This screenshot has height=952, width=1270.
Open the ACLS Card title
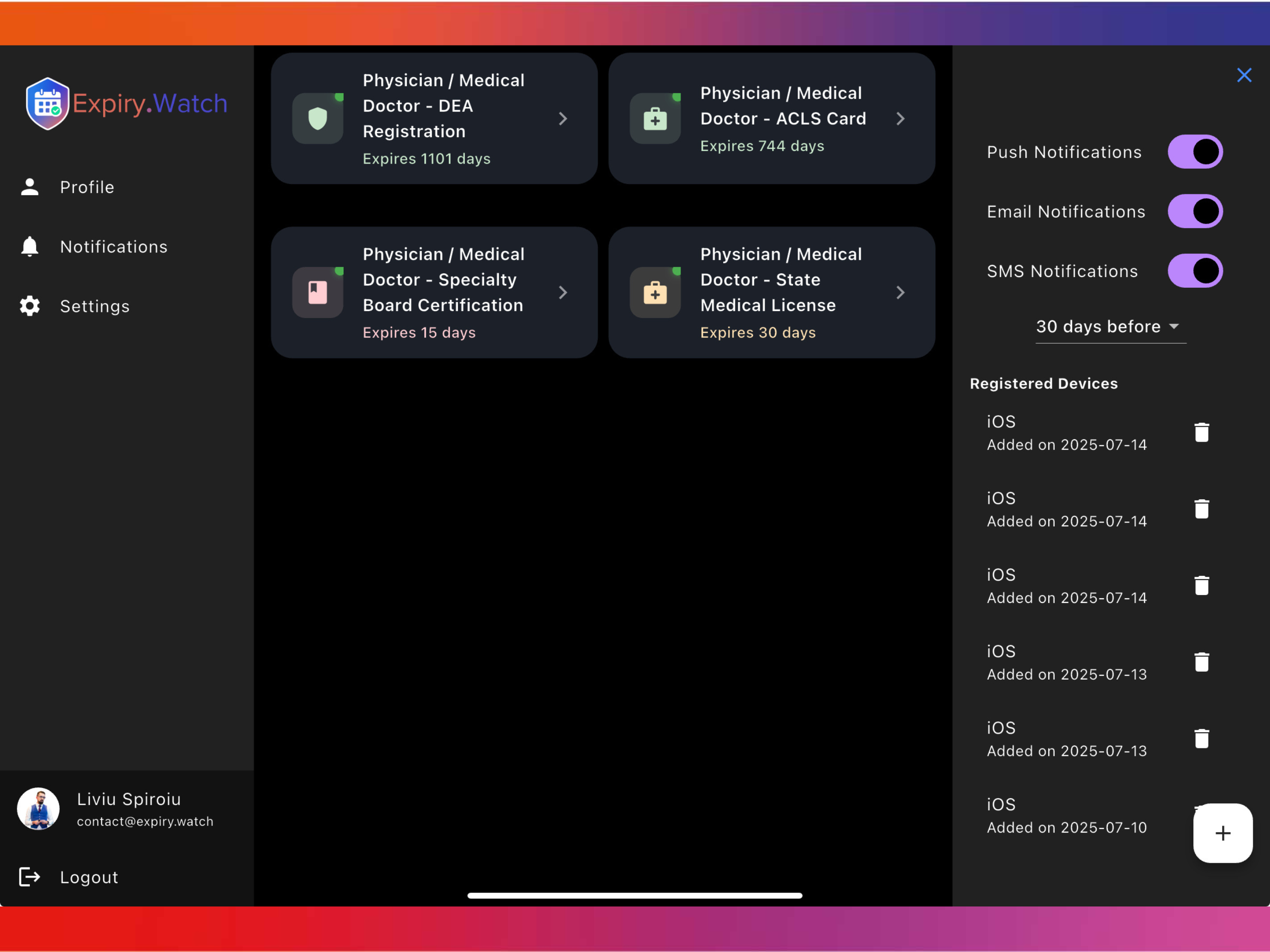(783, 106)
